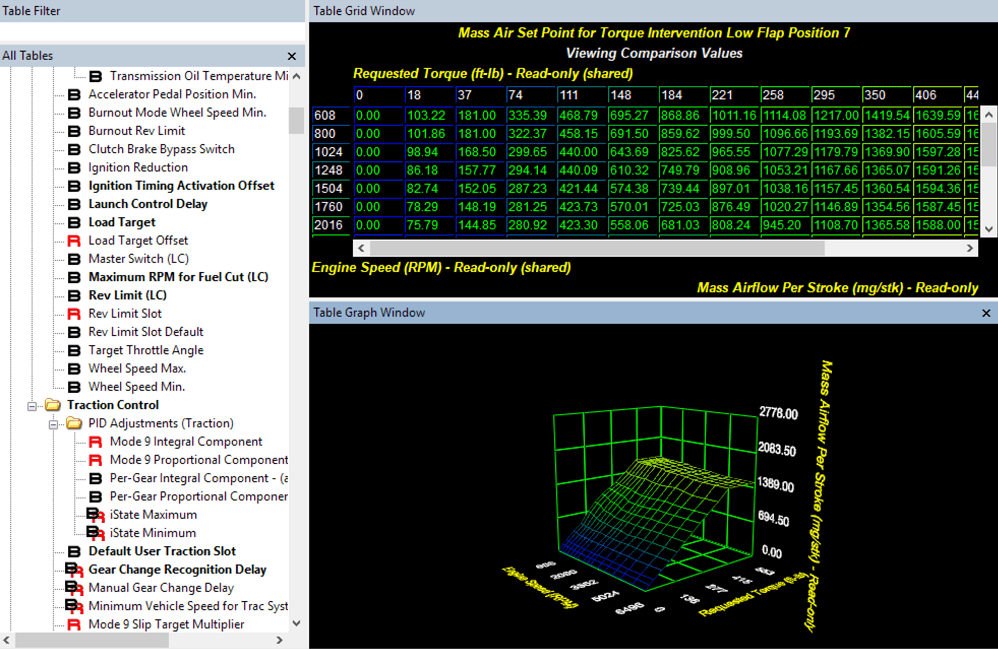Open the Launch Control Delay table

(x=147, y=204)
